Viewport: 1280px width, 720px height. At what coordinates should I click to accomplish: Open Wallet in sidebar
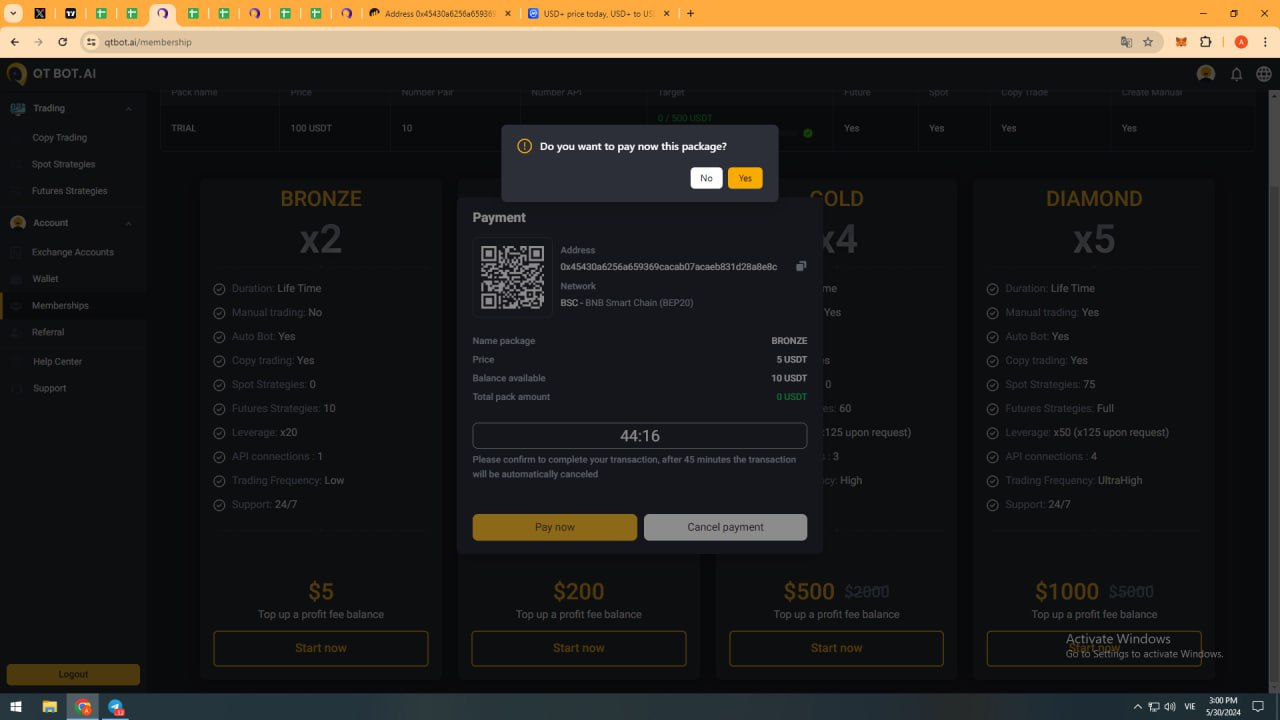45,279
